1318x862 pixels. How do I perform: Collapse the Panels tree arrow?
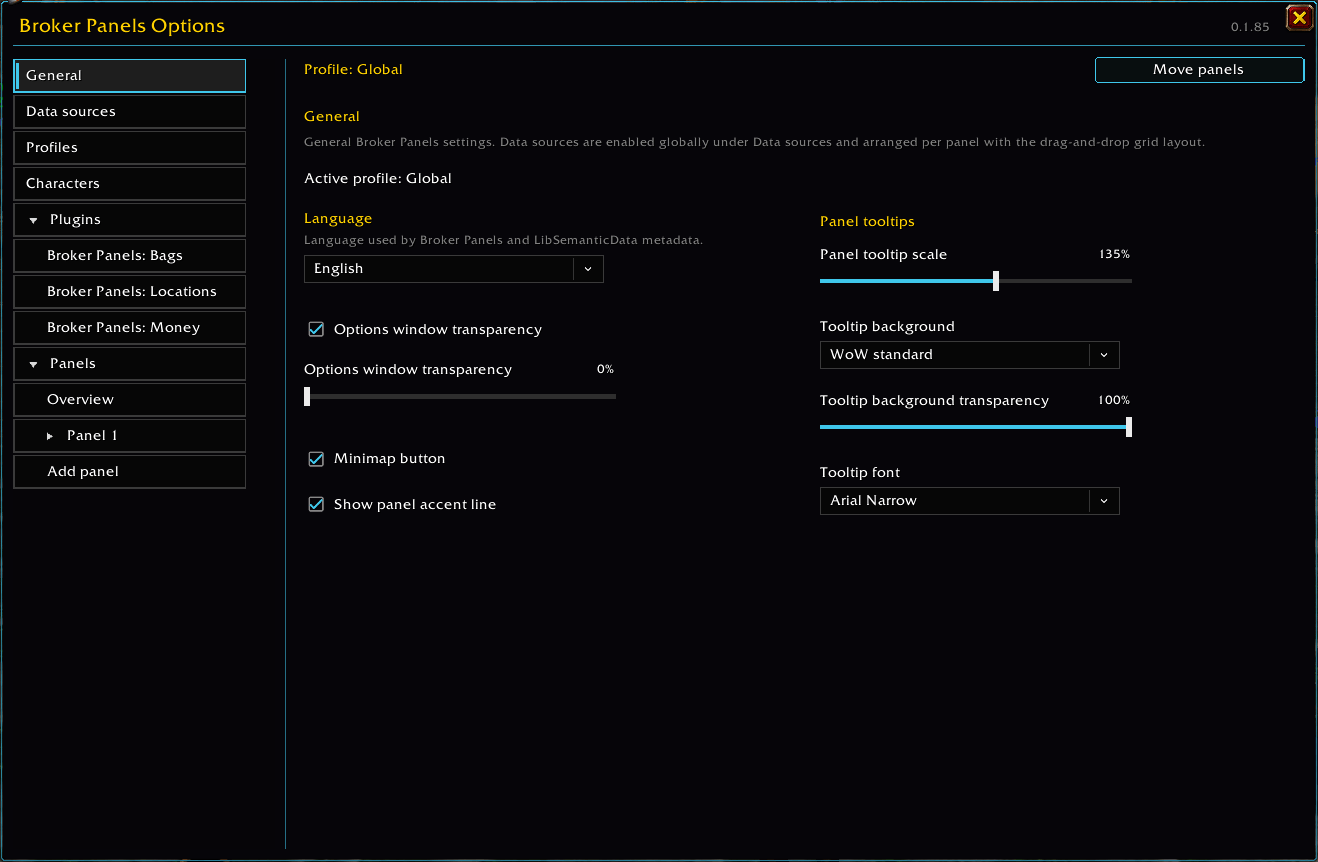(x=33, y=364)
